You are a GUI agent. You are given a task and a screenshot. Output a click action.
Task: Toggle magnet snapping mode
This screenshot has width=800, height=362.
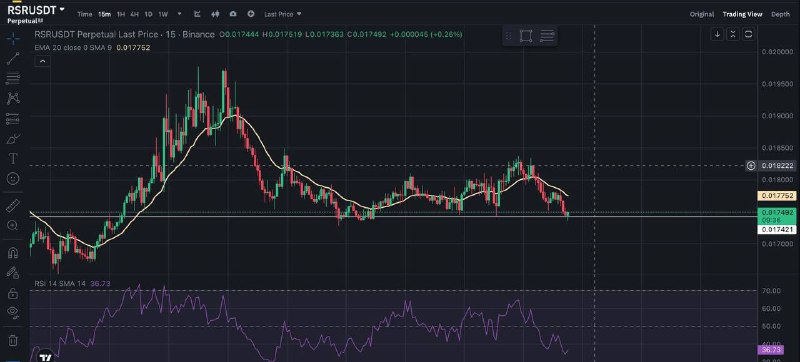[13, 252]
